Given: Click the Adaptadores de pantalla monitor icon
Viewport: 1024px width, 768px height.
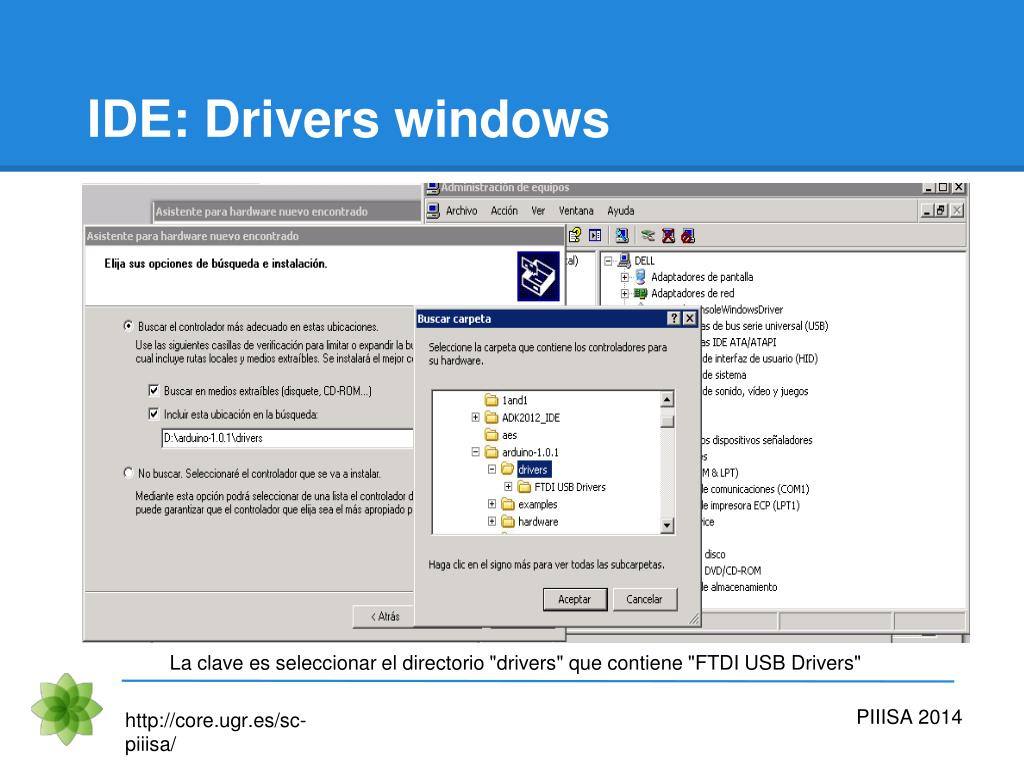Looking at the screenshot, I should tap(641, 277).
